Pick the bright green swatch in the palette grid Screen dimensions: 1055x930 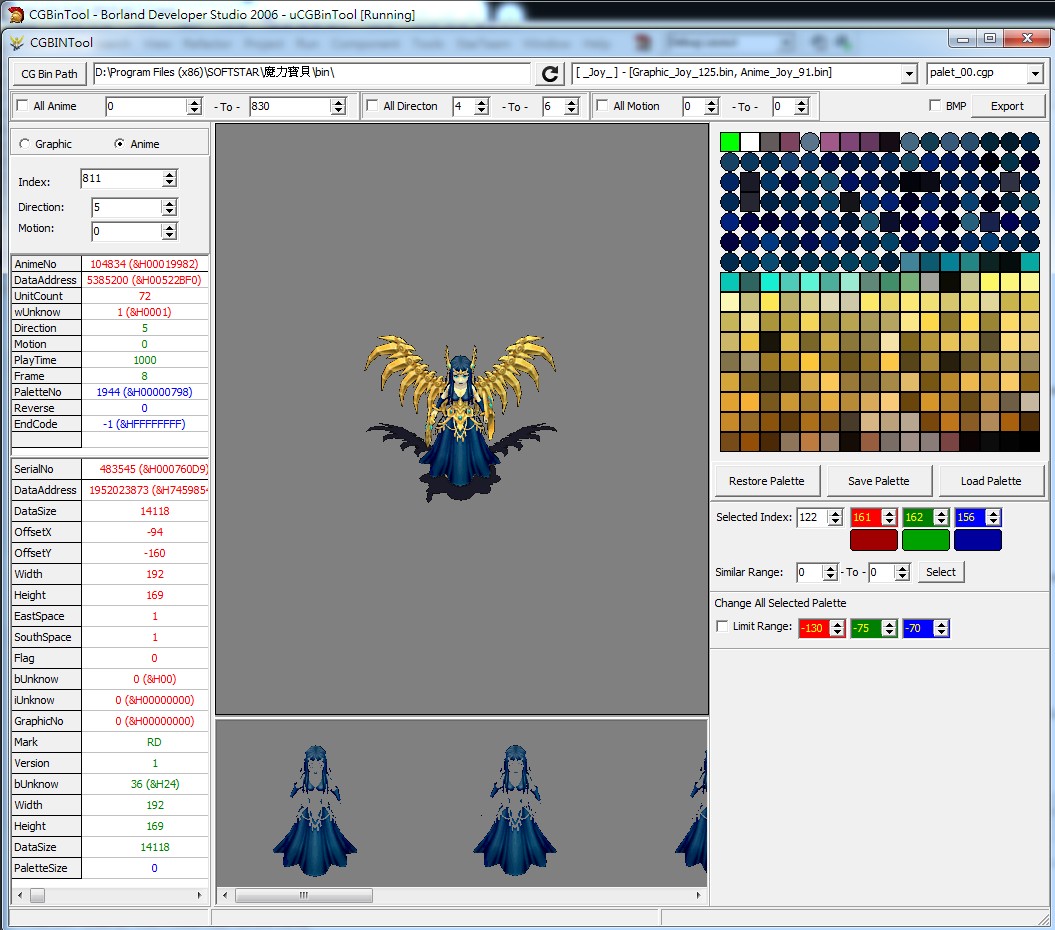click(x=730, y=142)
